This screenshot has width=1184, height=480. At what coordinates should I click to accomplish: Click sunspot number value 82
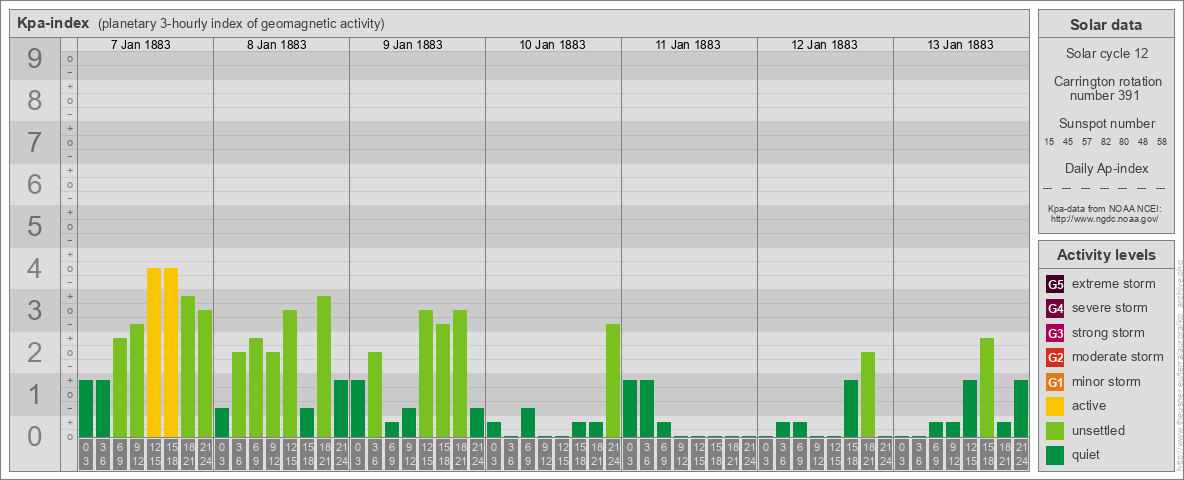(x=1105, y=142)
